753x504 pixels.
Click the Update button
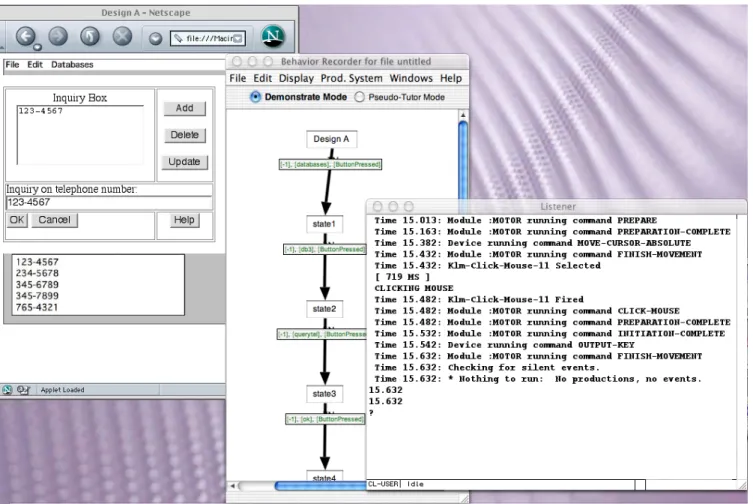pos(184,162)
